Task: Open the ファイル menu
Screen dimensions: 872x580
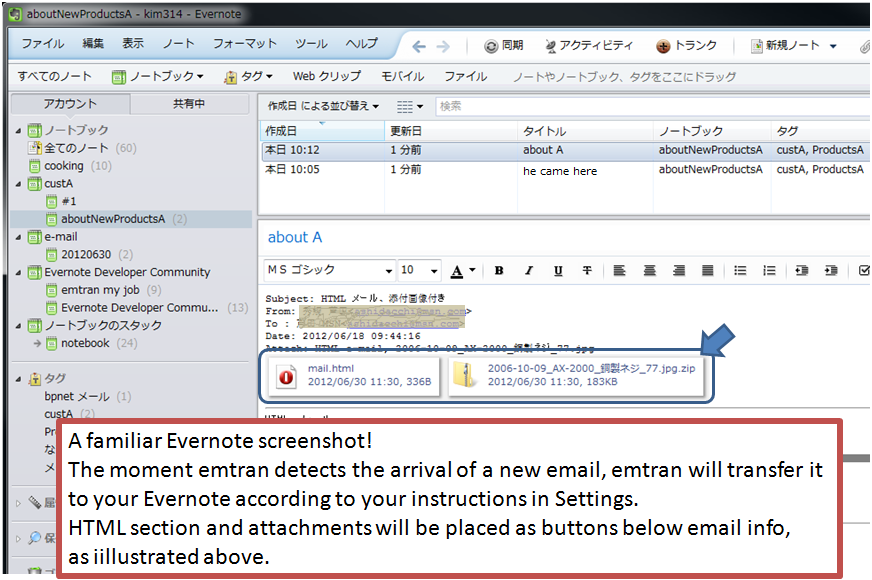Action: point(43,44)
